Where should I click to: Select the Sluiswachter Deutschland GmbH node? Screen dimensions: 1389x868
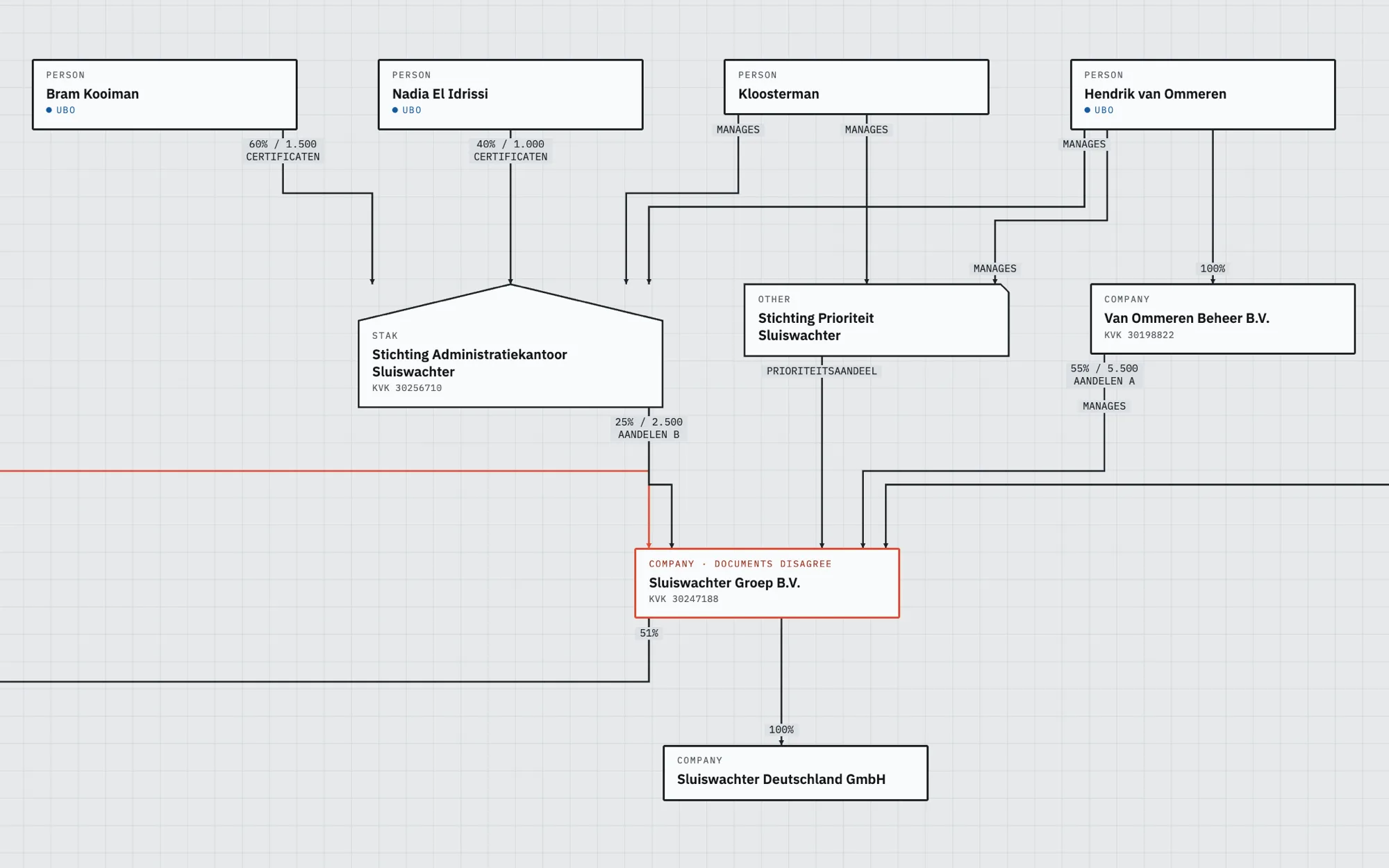pos(796,773)
